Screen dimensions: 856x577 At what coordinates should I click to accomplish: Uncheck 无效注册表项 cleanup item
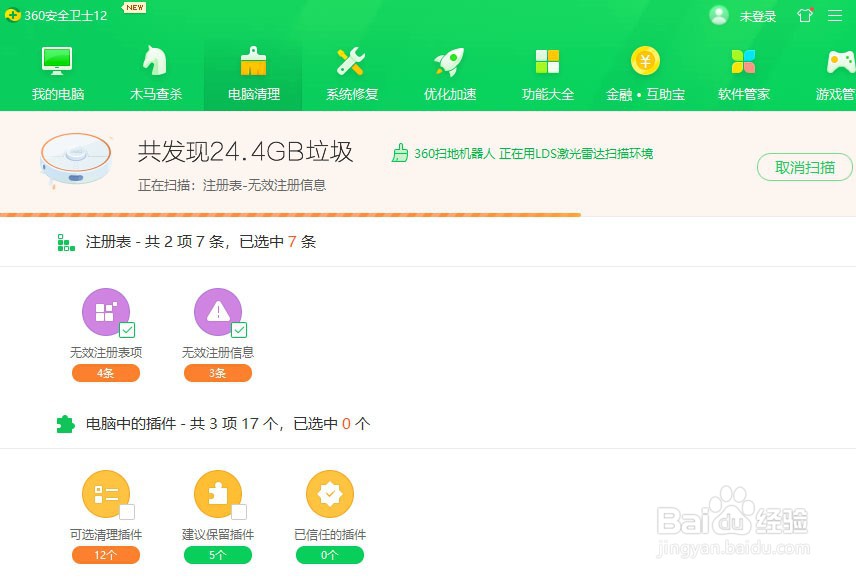click(x=126, y=331)
